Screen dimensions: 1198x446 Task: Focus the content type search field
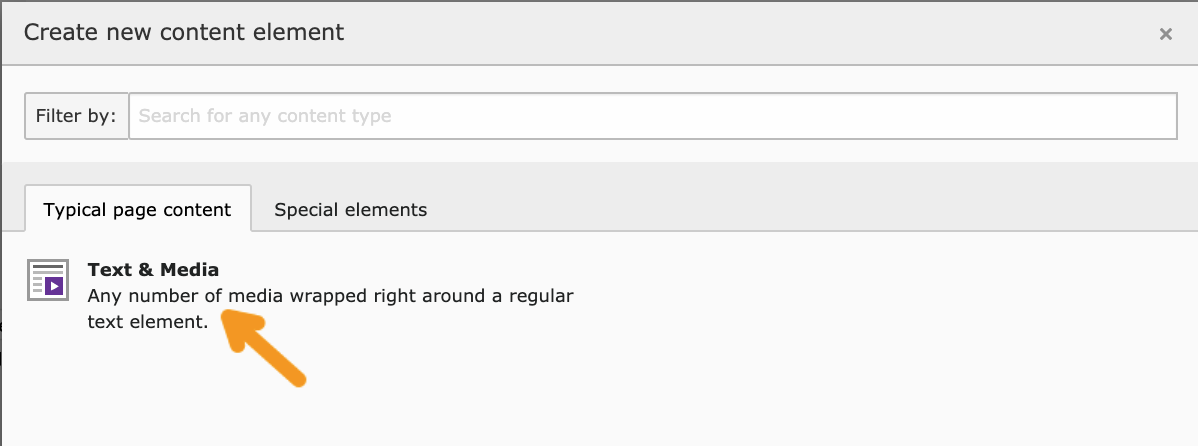[652, 116]
